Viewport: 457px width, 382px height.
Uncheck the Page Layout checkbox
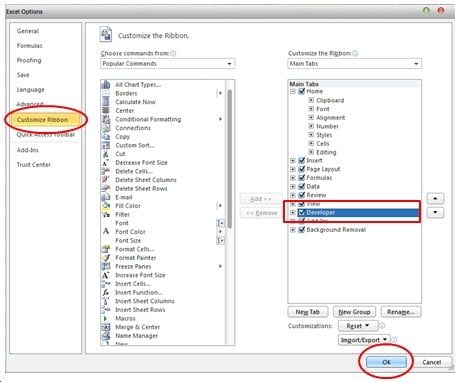coord(302,169)
